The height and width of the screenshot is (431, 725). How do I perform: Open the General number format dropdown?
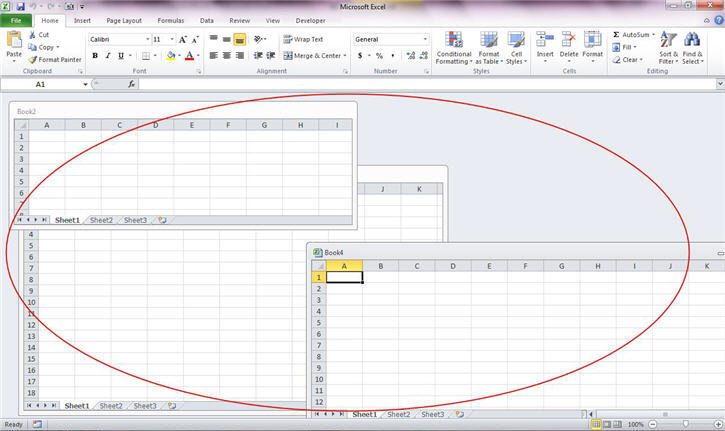425,39
